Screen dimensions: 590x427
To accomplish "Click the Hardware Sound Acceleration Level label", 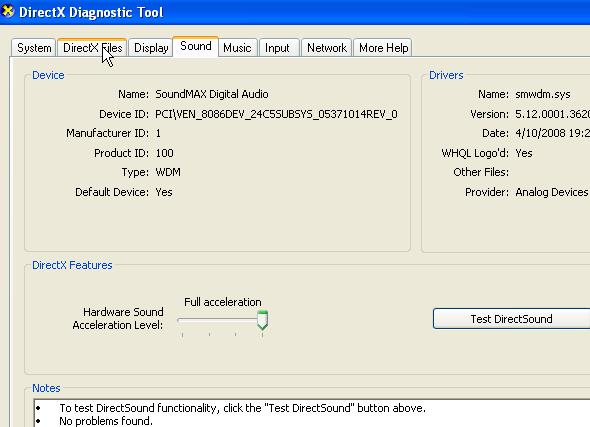I will coord(118,318).
